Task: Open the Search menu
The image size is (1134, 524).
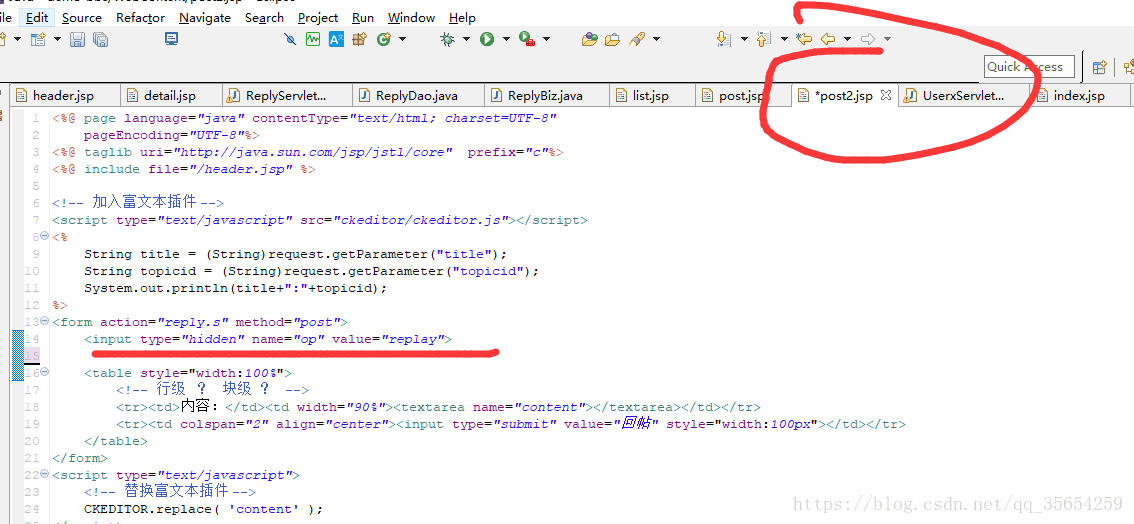Action: pyautogui.click(x=264, y=17)
